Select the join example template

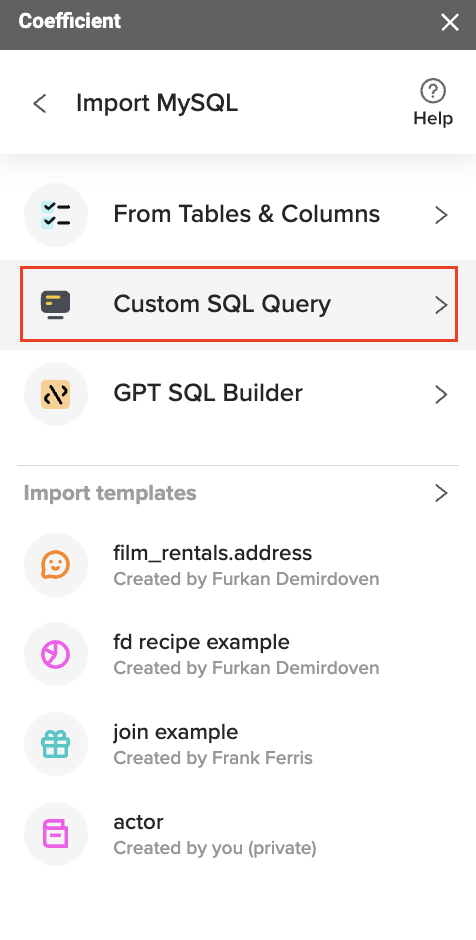coord(176,732)
